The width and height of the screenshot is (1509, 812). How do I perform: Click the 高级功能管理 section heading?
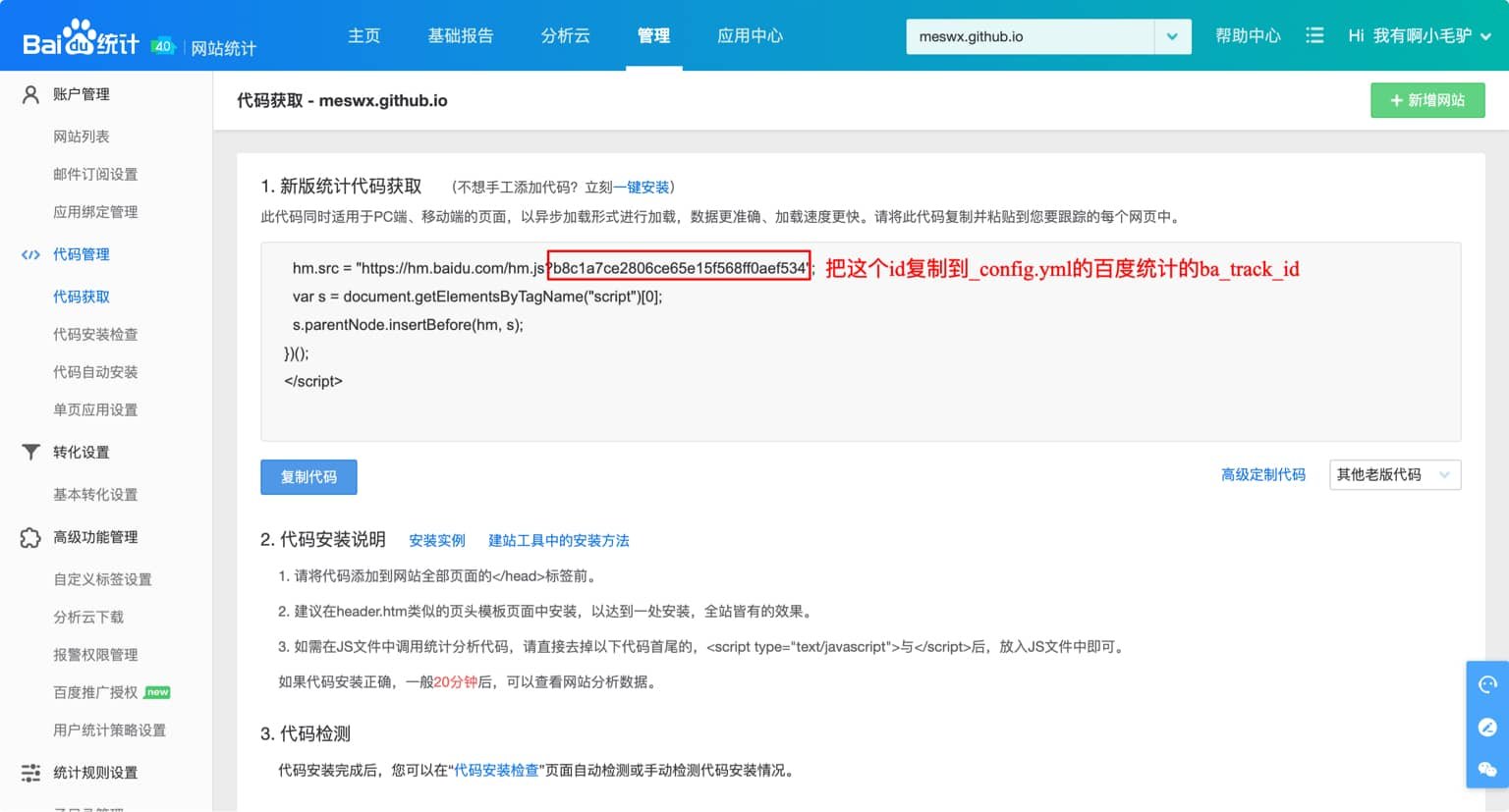tap(95, 537)
